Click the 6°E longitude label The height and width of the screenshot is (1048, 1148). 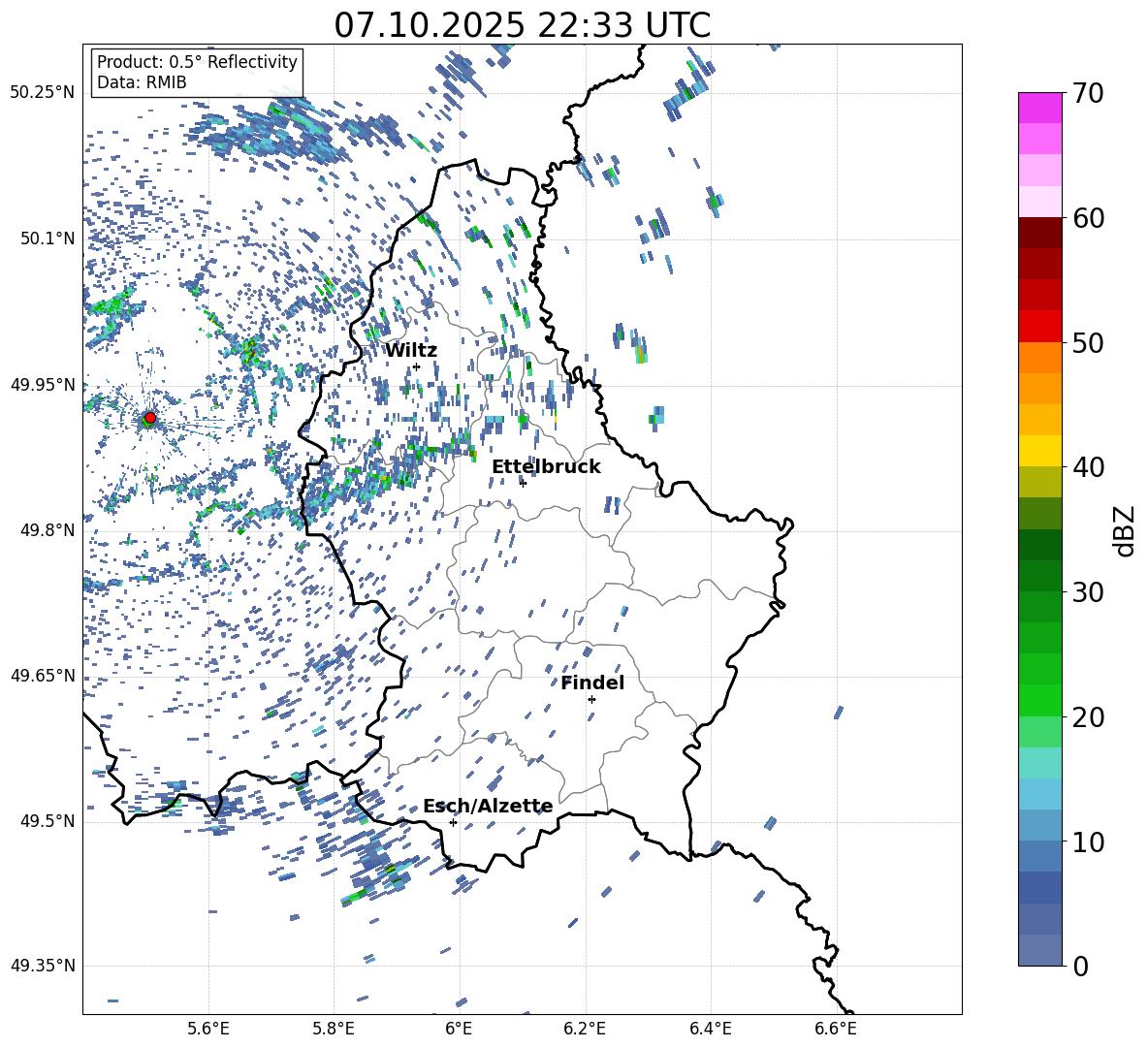pos(459,1030)
